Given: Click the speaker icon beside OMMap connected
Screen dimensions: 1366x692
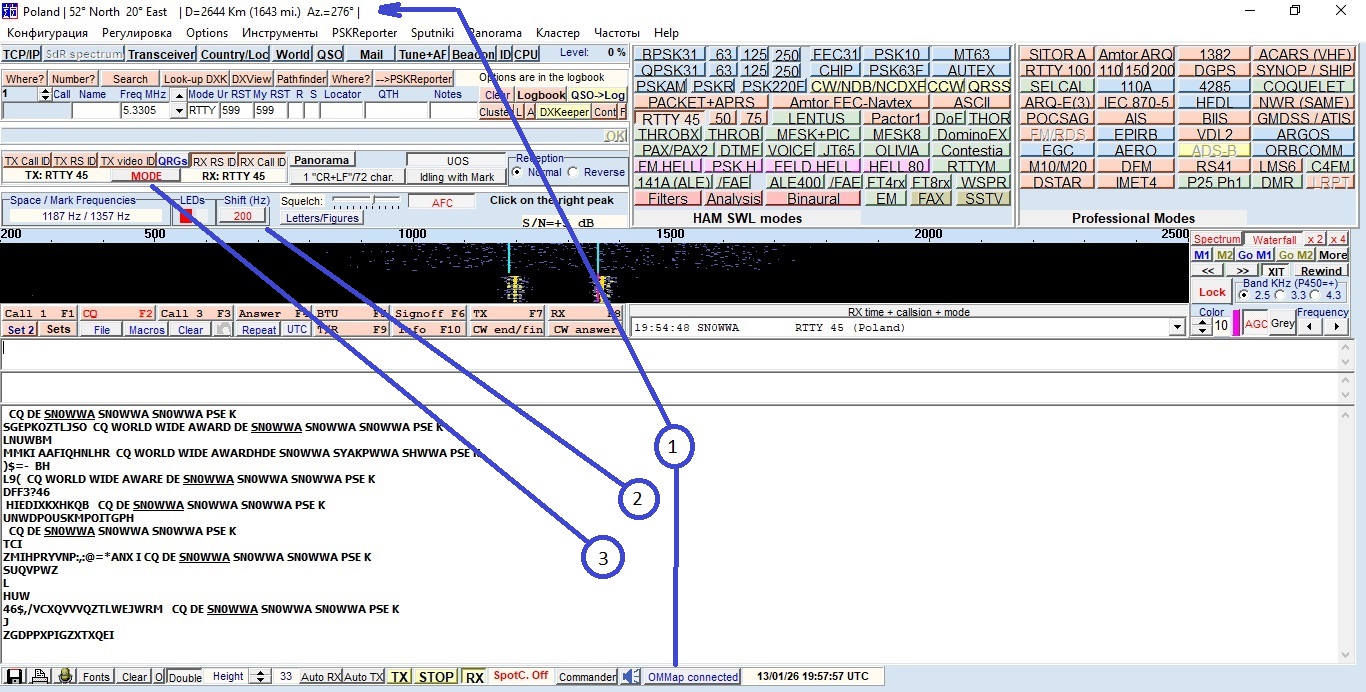Looking at the screenshot, I should [630, 677].
